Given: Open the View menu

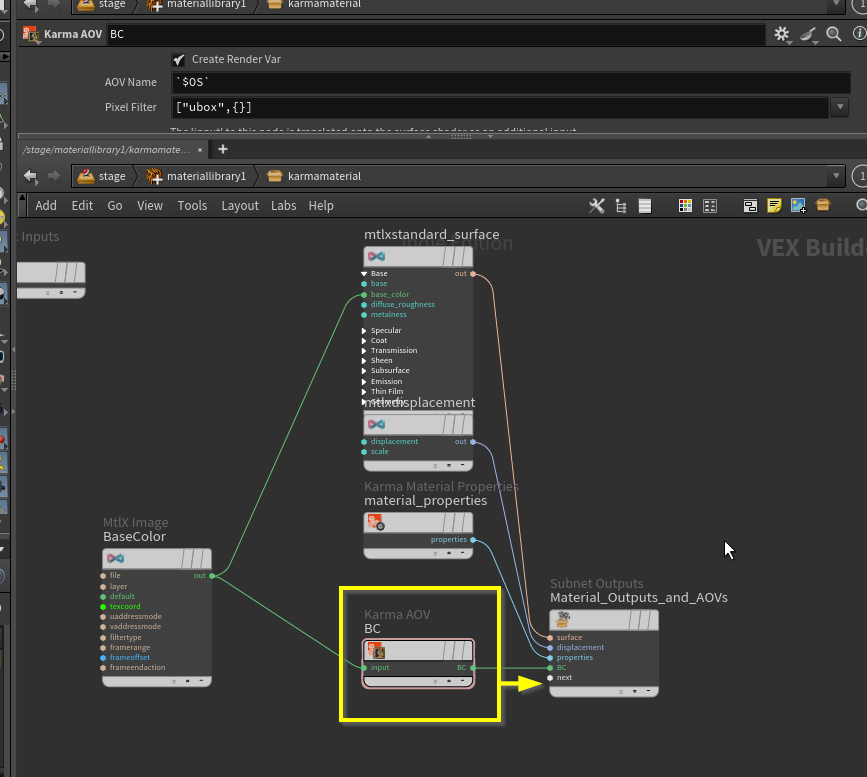Looking at the screenshot, I should pyautogui.click(x=150, y=206).
